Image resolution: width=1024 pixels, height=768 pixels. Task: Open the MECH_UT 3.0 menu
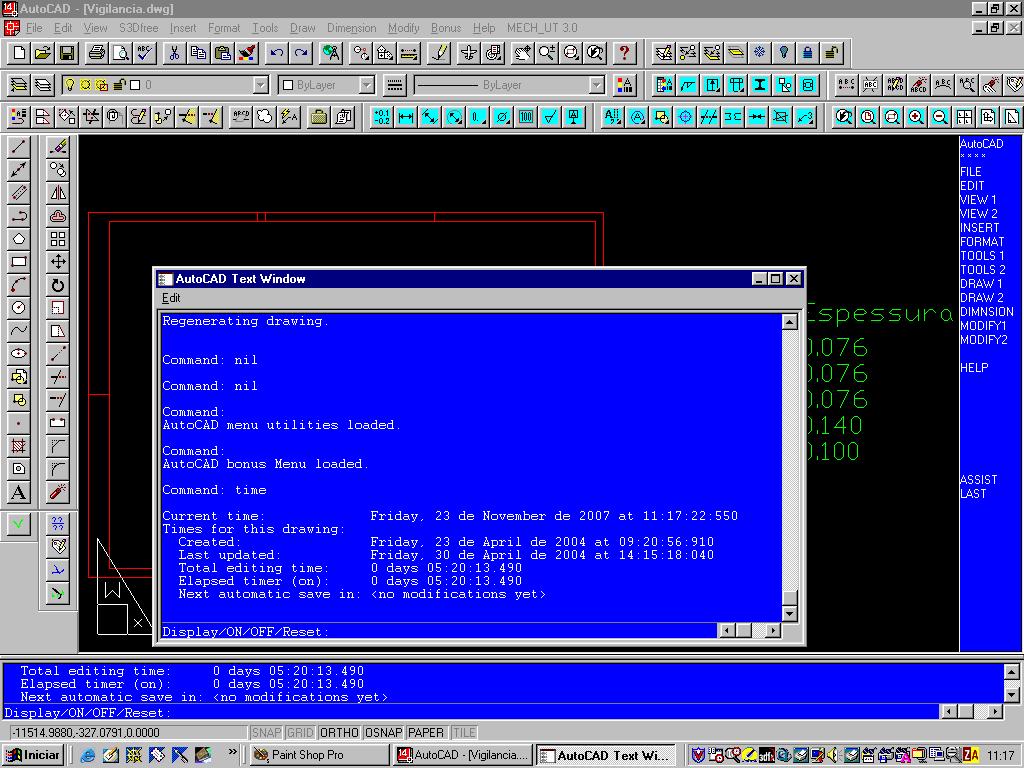tap(542, 28)
